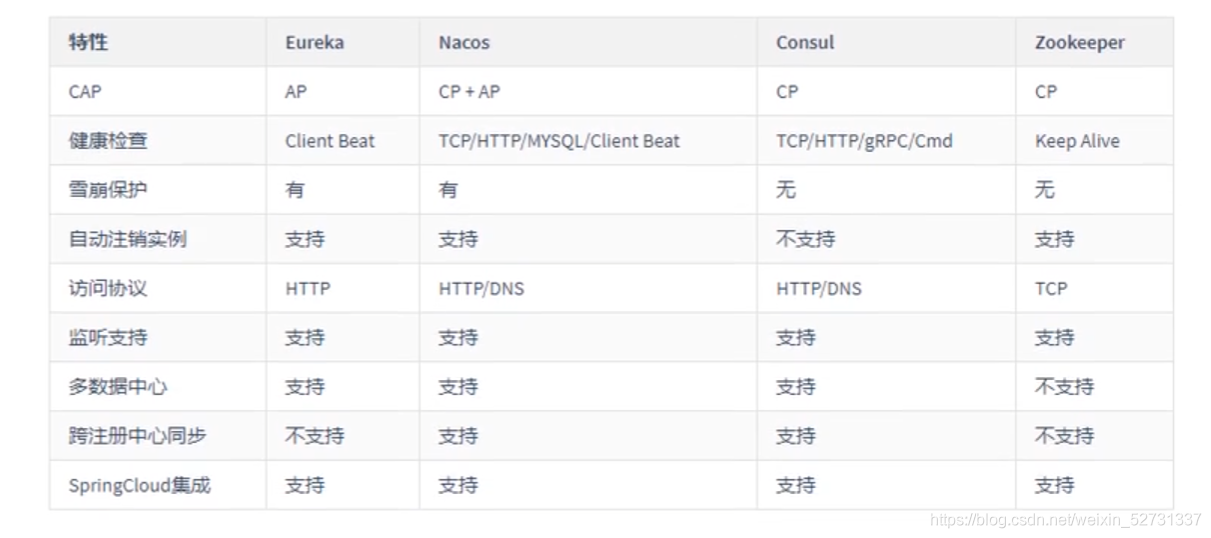This screenshot has width=1211, height=538.
Task: Click the 自动注销实例 row label
Action: click(x=127, y=239)
